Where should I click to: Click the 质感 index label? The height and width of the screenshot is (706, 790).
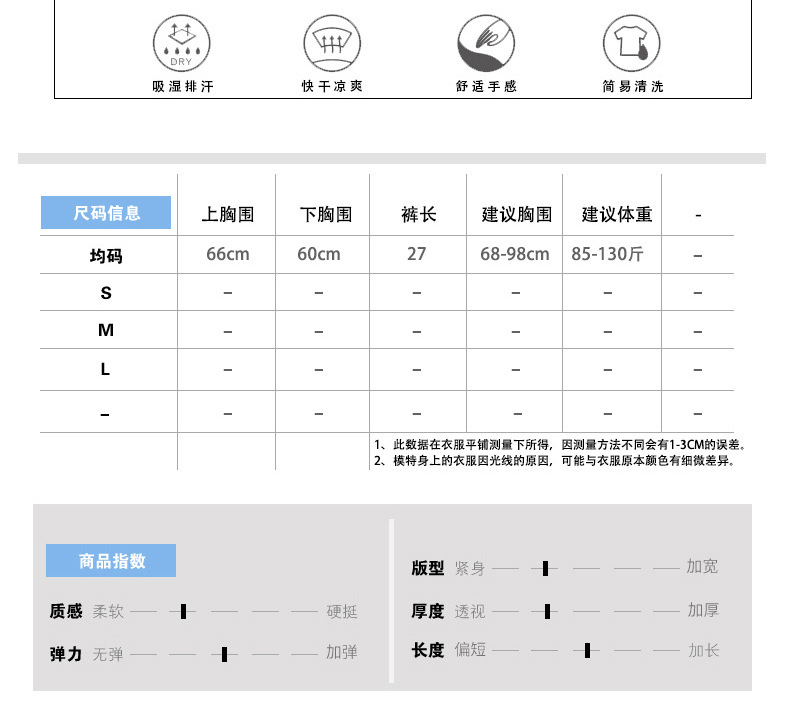point(66,611)
